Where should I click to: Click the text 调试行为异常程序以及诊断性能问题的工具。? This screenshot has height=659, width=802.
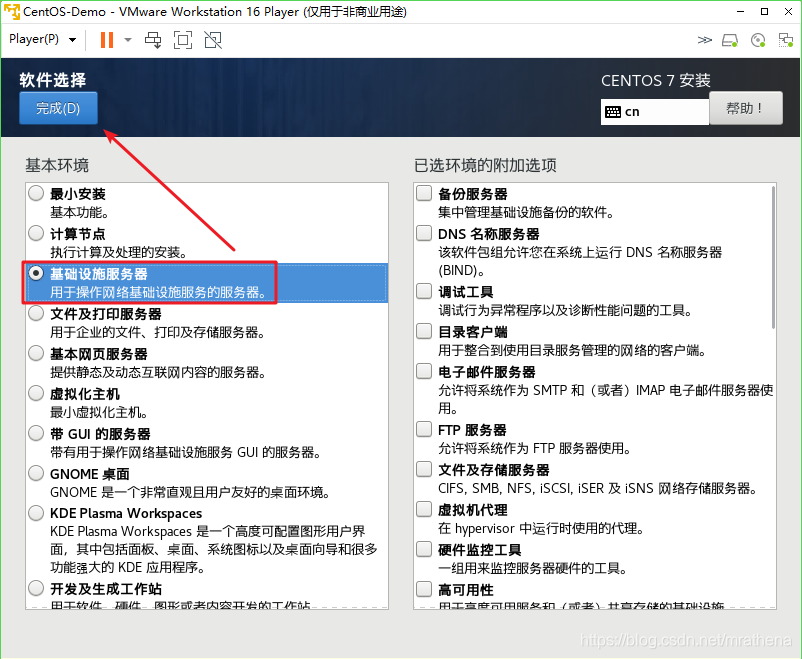(566, 311)
